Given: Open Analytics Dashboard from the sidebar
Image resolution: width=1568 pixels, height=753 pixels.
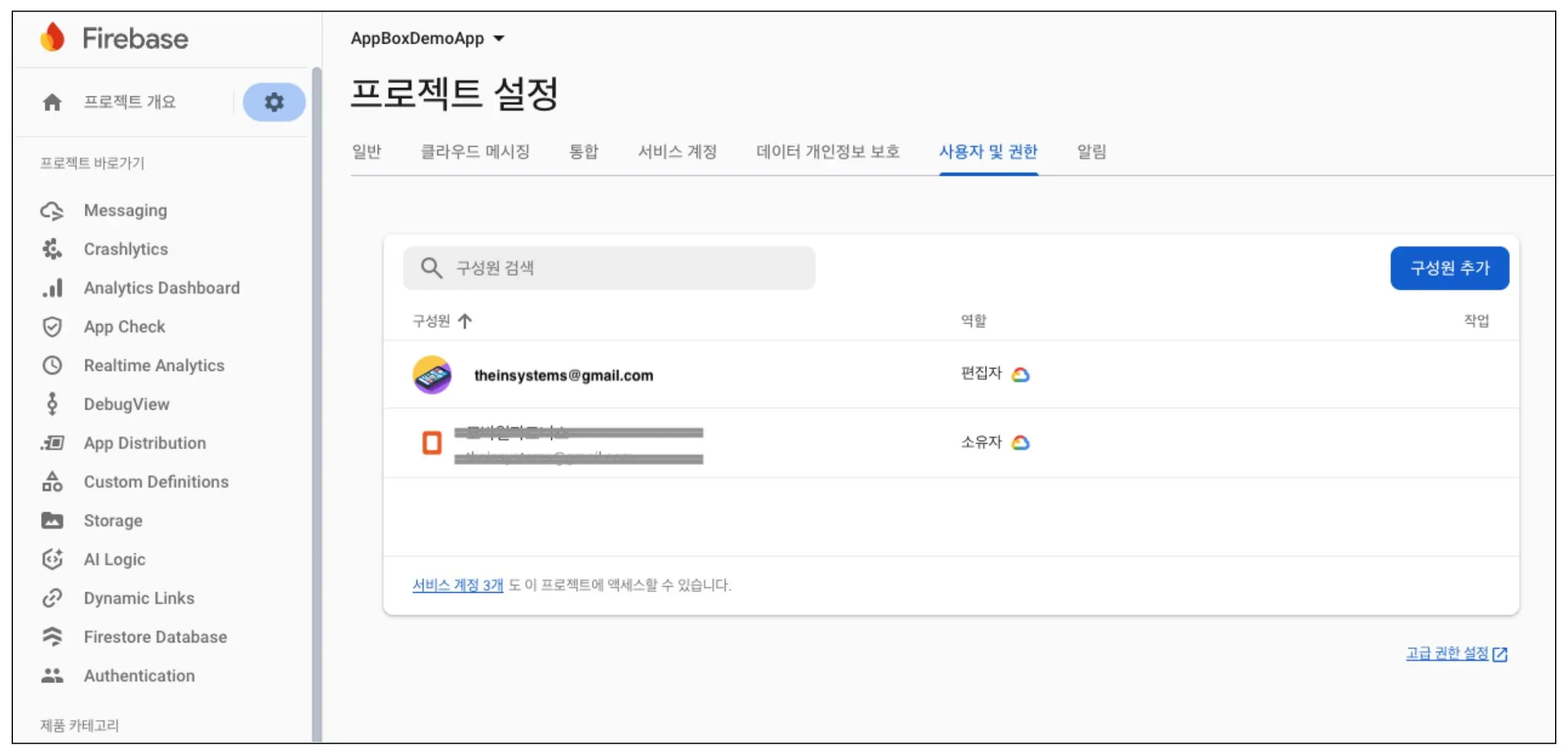Looking at the screenshot, I should click(x=162, y=288).
